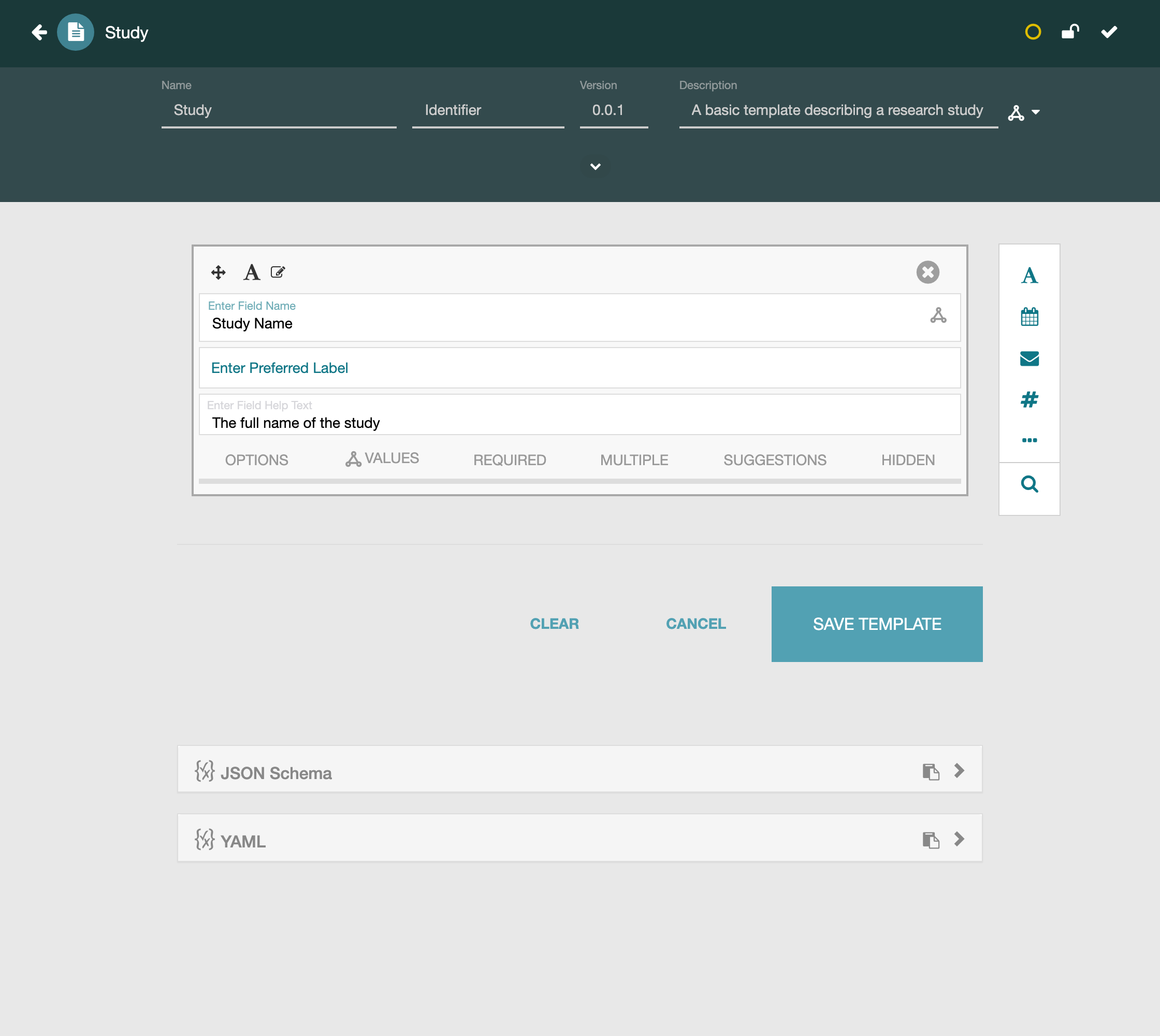The width and height of the screenshot is (1160, 1036).
Task: Click the YAML heading text
Action: click(243, 841)
